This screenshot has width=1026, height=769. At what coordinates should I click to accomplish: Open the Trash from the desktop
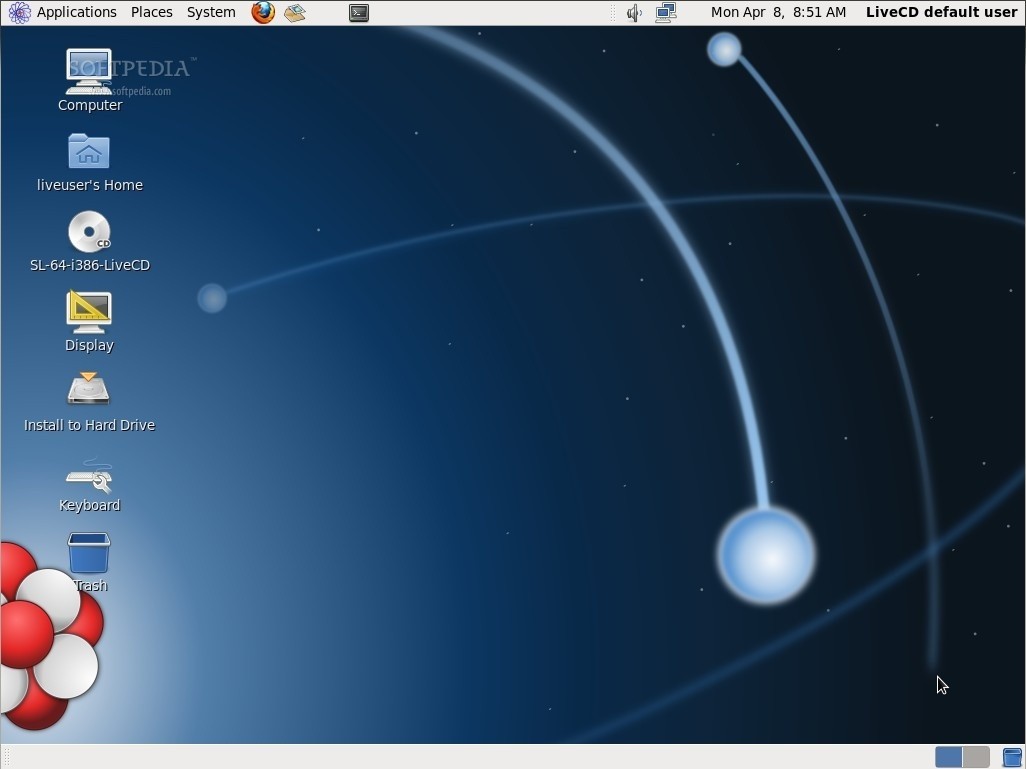click(89, 550)
